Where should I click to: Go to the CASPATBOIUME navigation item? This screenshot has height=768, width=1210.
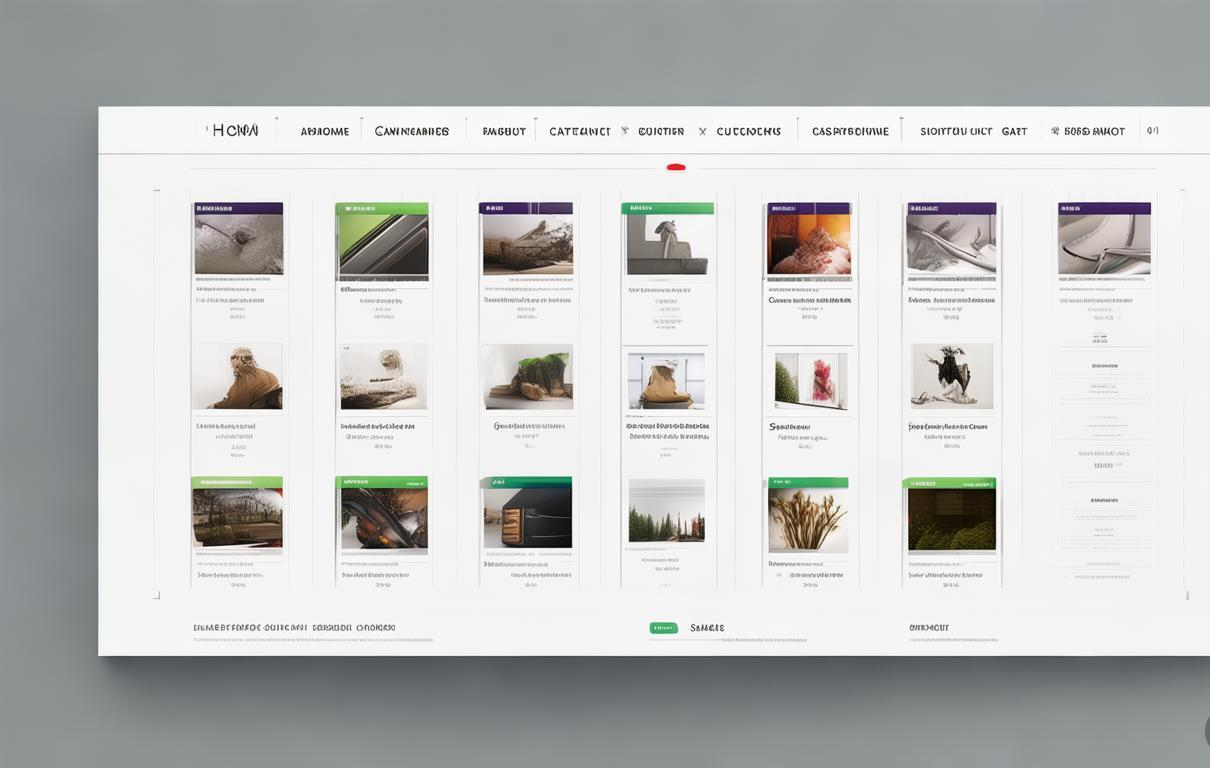point(850,131)
